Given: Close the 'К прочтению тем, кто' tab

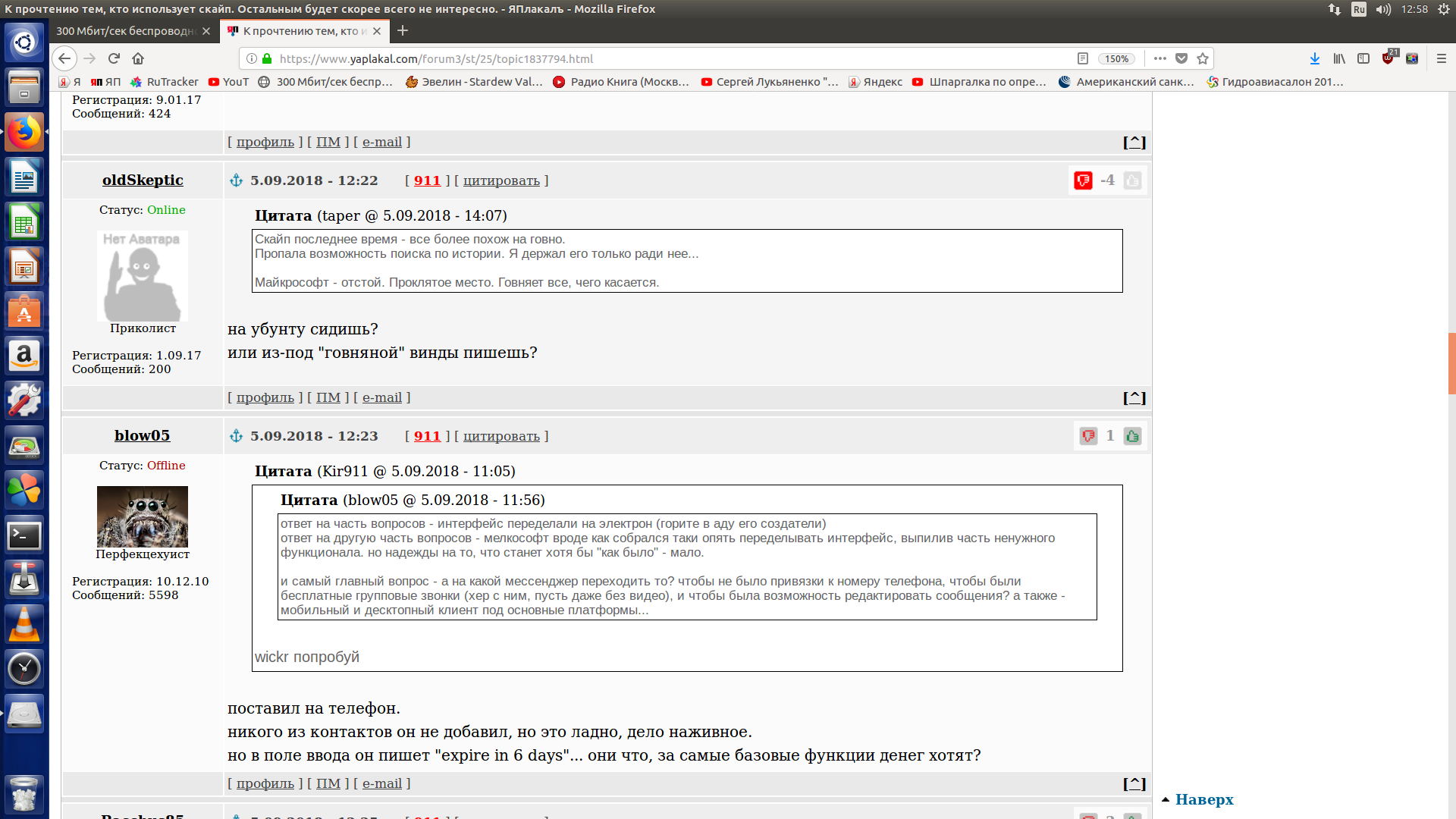Looking at the screenshot, I should [x=377, y=31].
